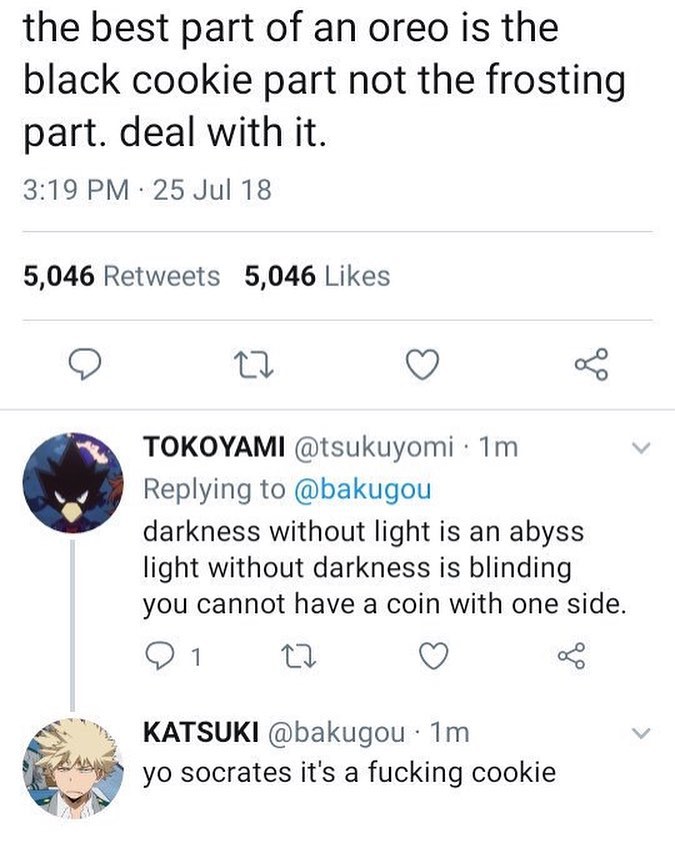View the 5,046 Retweets list

tap(121, 276)
